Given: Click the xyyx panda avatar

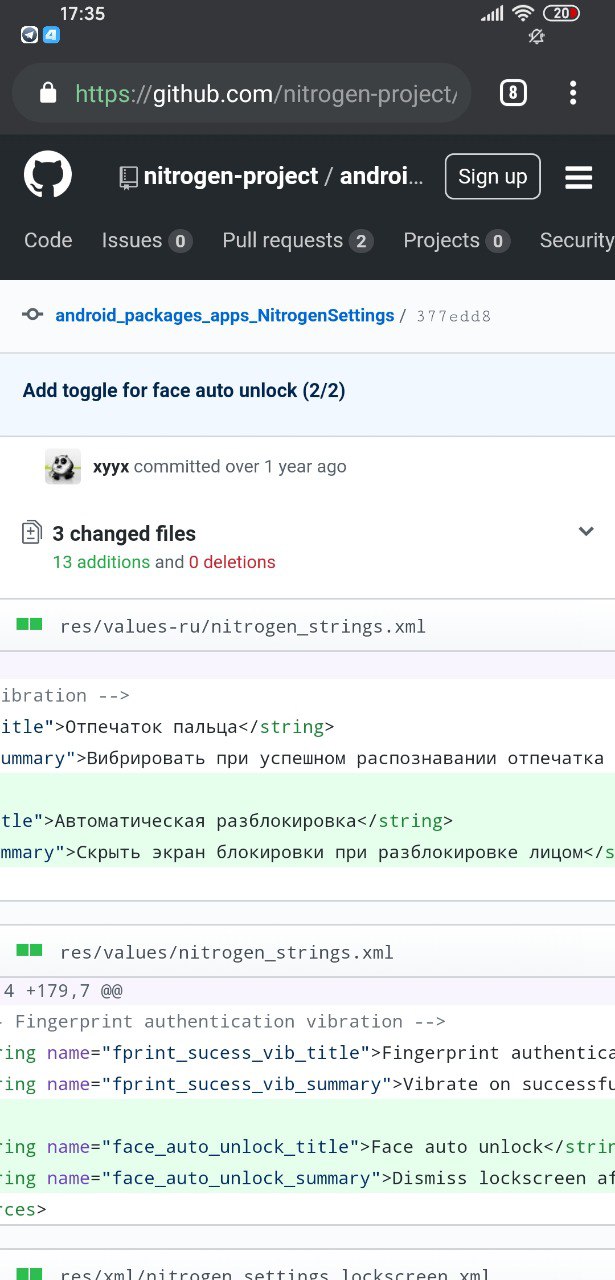Looking at the screenshot, I should pos(63,467).
